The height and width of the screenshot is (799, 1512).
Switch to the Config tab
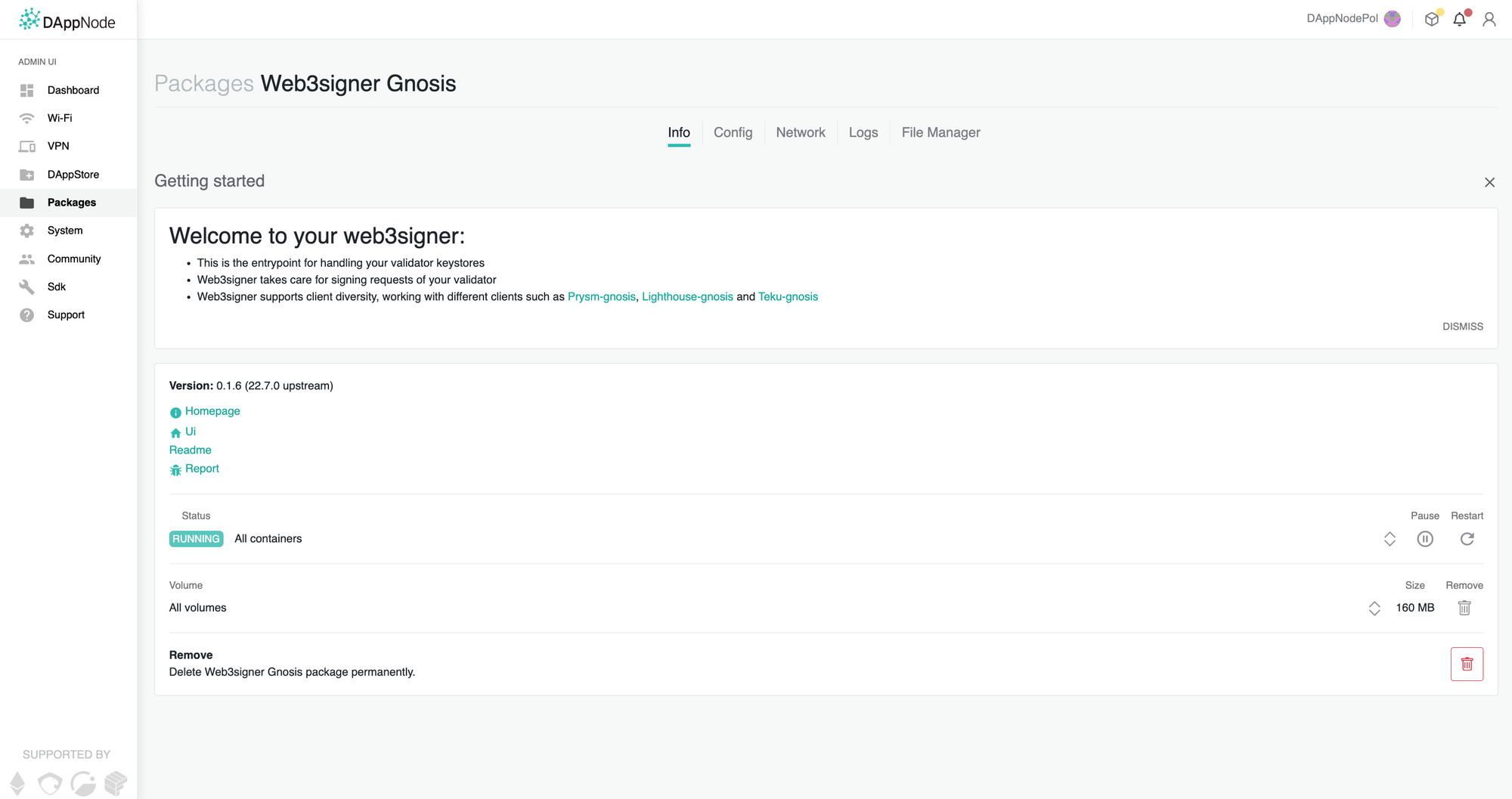pyautogui.click(x=733, y=133)
